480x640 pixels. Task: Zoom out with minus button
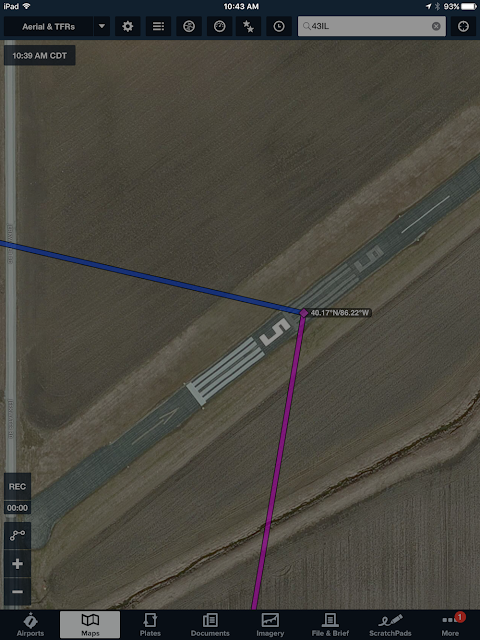(17, 591)
